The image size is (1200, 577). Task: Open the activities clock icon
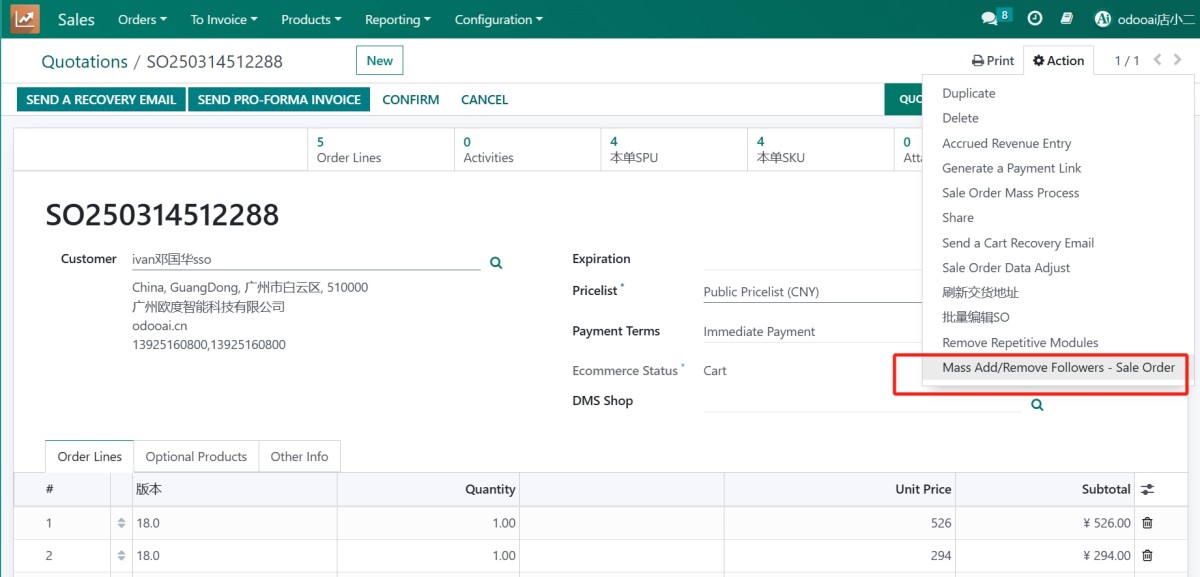tap(1035, 19)
